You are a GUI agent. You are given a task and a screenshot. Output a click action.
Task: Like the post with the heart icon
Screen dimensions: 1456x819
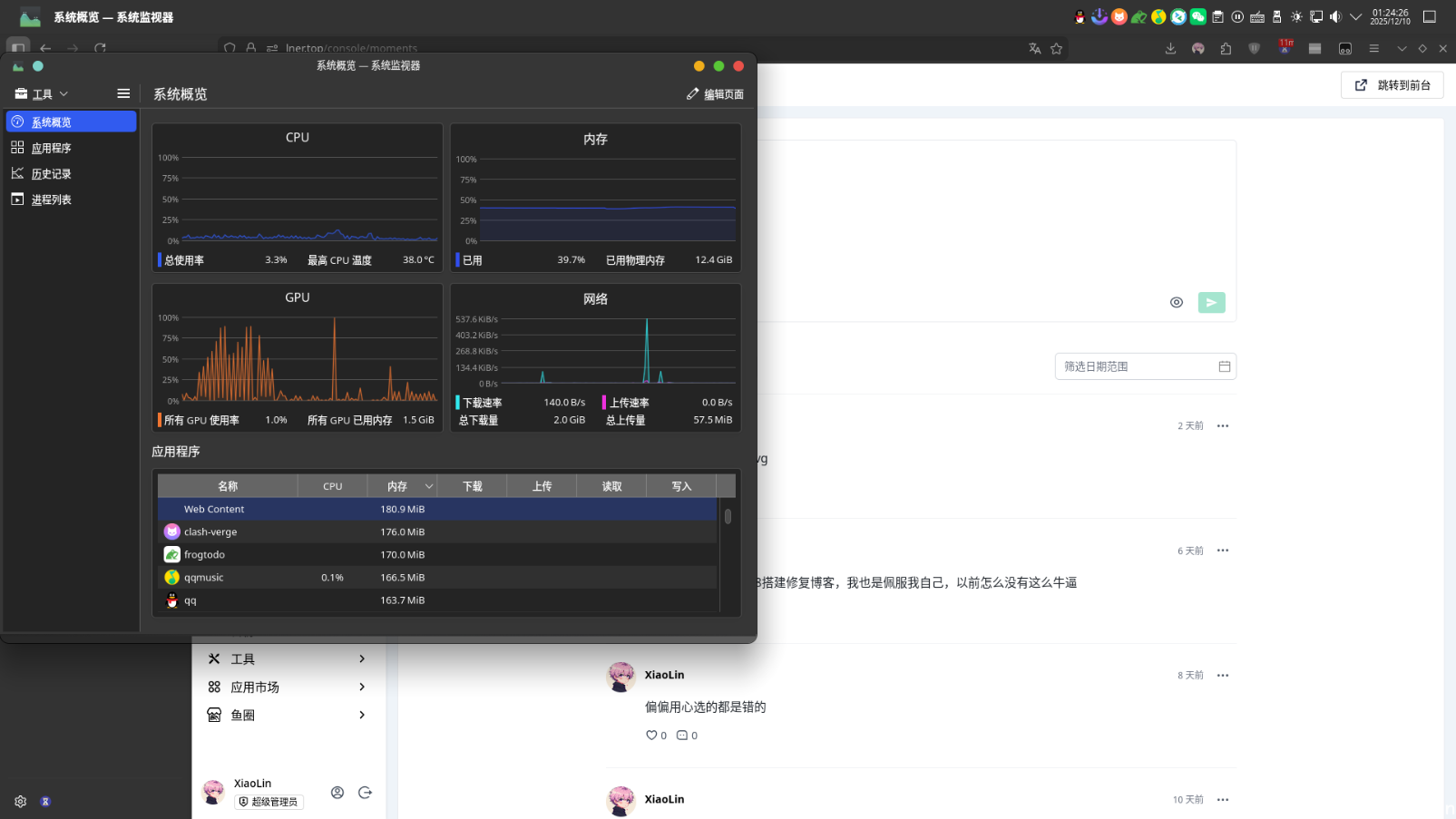[x=650, y=736]
